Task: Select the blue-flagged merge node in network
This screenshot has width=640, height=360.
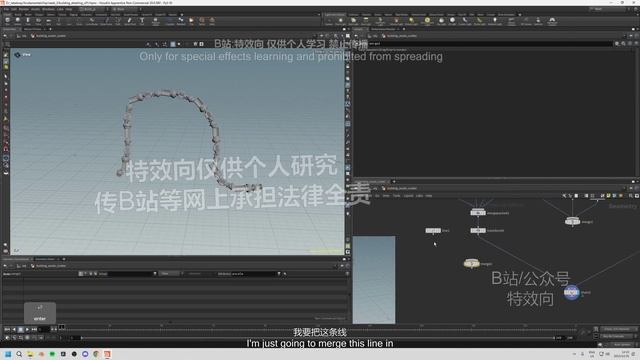Action: (x=571, y=293)
